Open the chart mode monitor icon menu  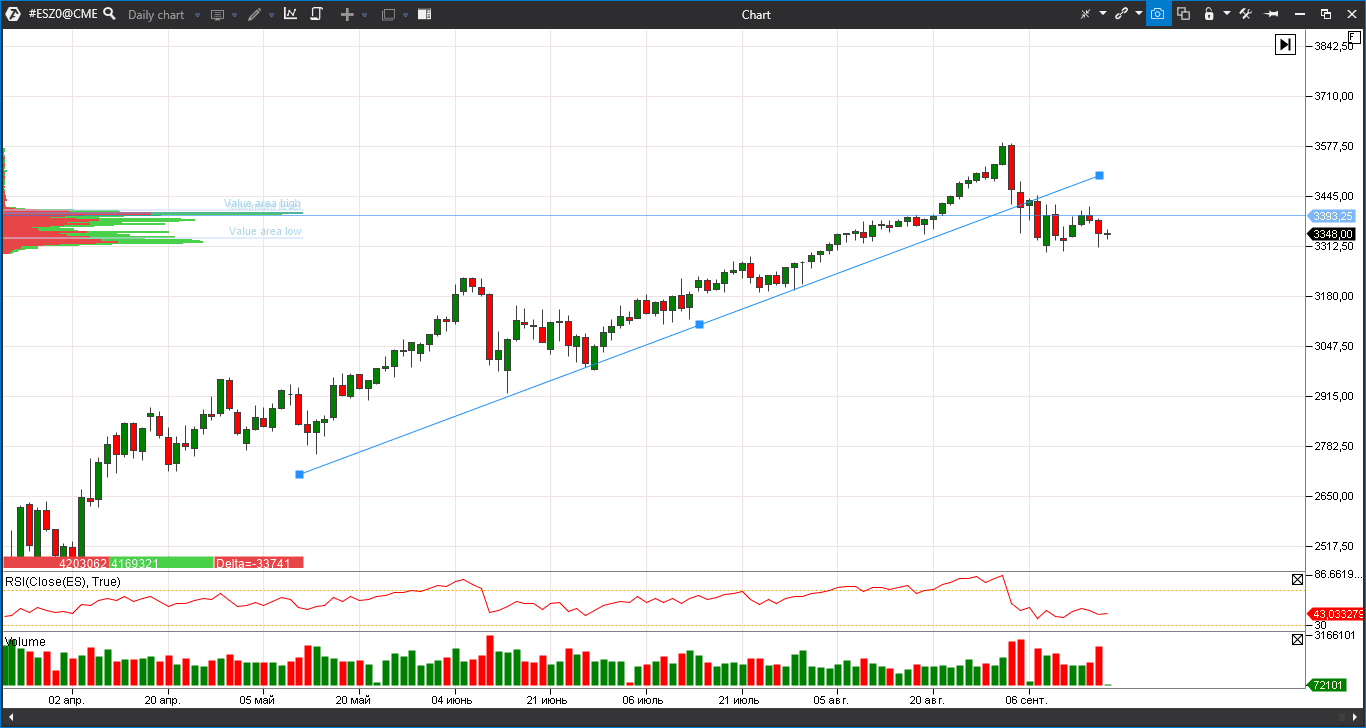(217, 15)
